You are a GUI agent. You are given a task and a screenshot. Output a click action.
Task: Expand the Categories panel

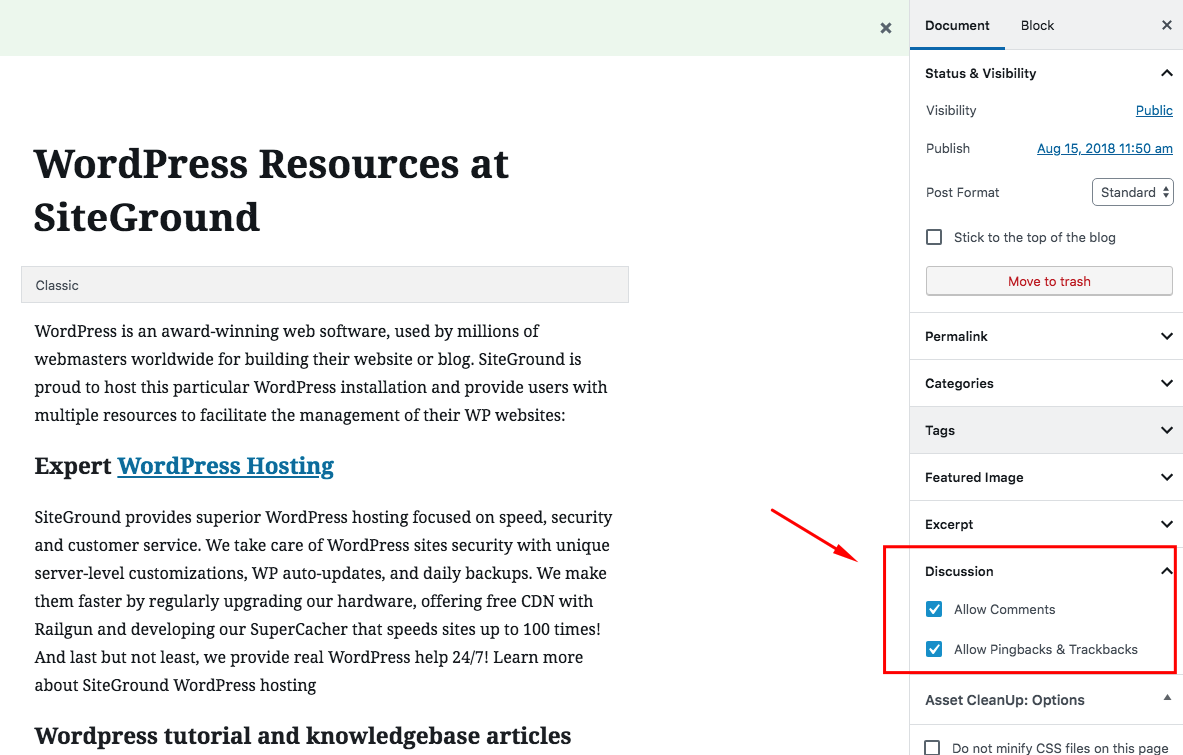(x=1166, y=383)
